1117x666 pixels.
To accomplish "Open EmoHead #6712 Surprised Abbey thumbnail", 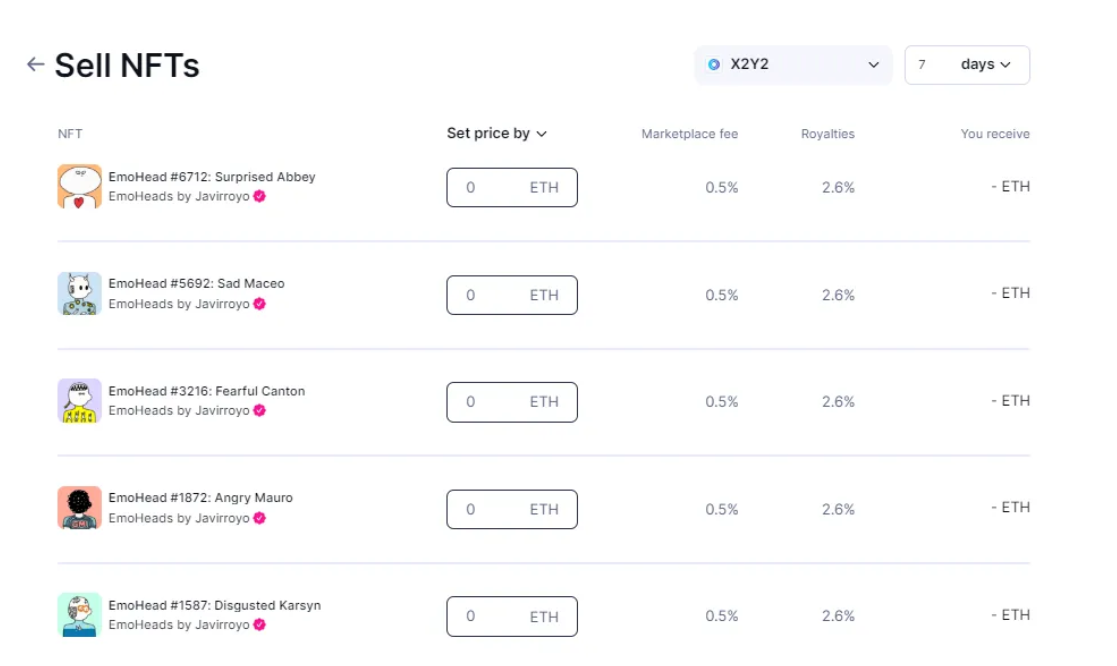I will click(79, 187).
